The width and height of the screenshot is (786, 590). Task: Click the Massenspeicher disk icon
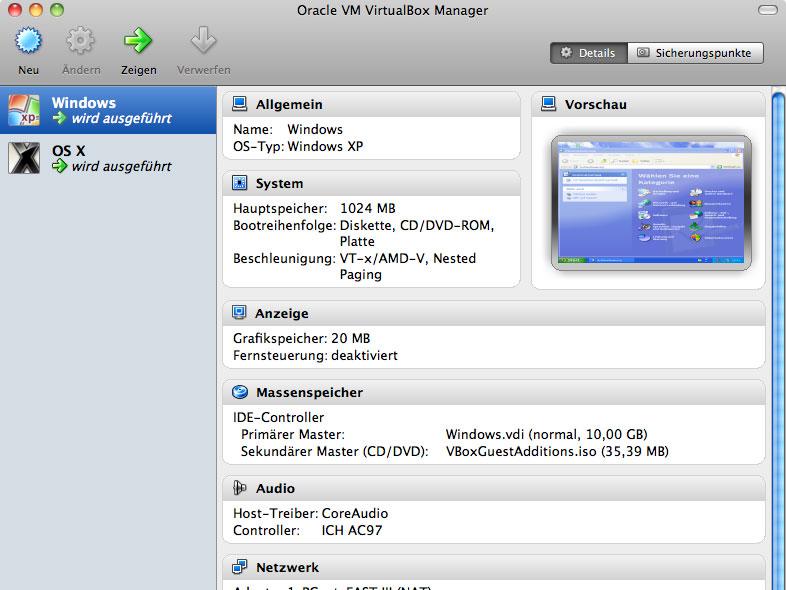point(240,392)
